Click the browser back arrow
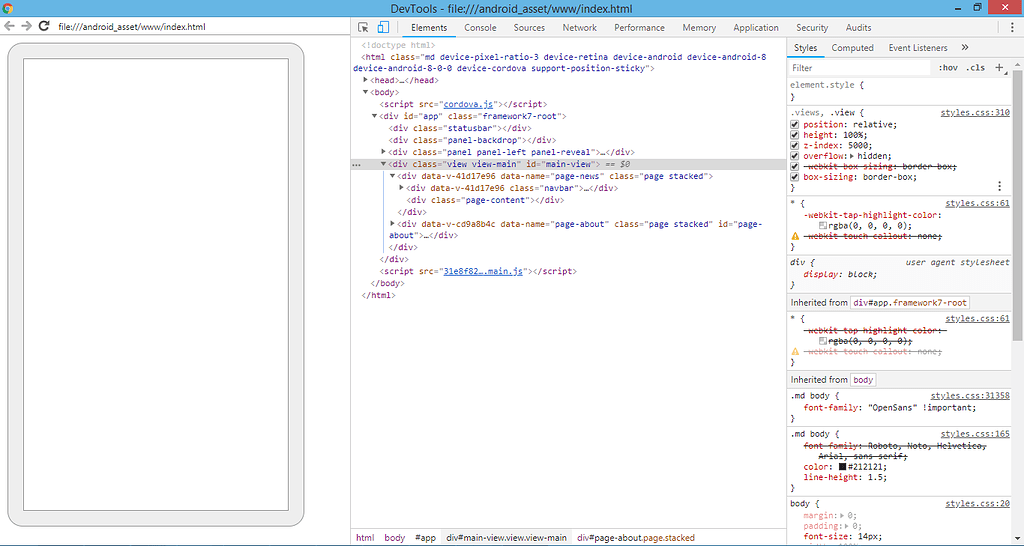 (10, 26)
